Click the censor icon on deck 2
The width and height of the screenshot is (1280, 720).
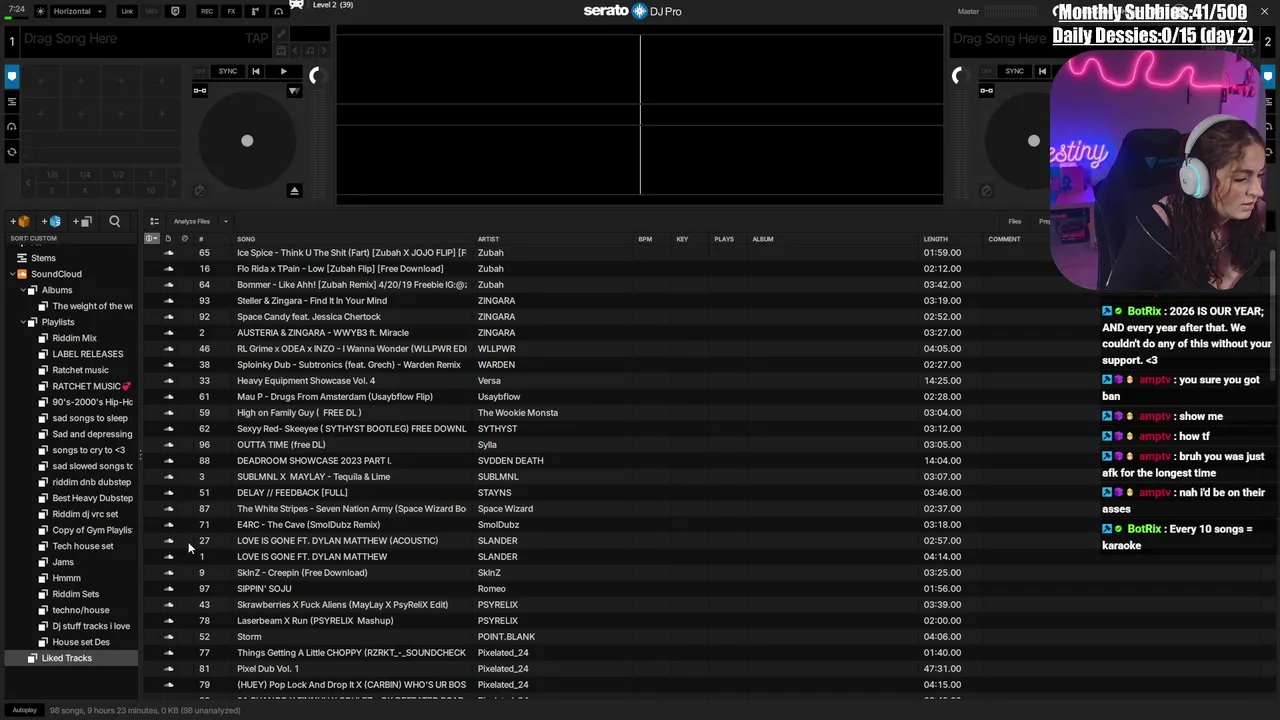click(986, 191)
